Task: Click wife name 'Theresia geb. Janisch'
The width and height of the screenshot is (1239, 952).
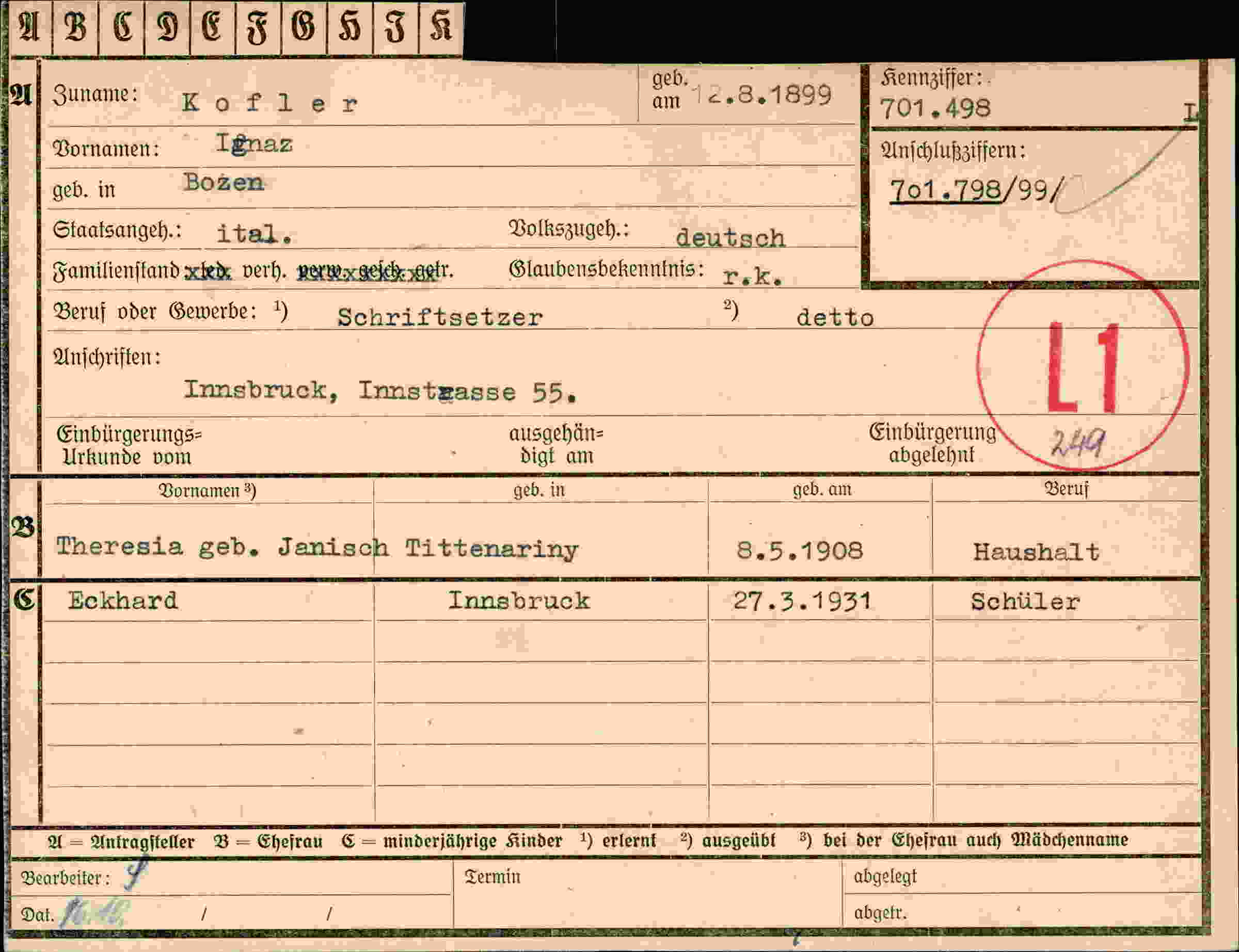Action: coord(223,547)
